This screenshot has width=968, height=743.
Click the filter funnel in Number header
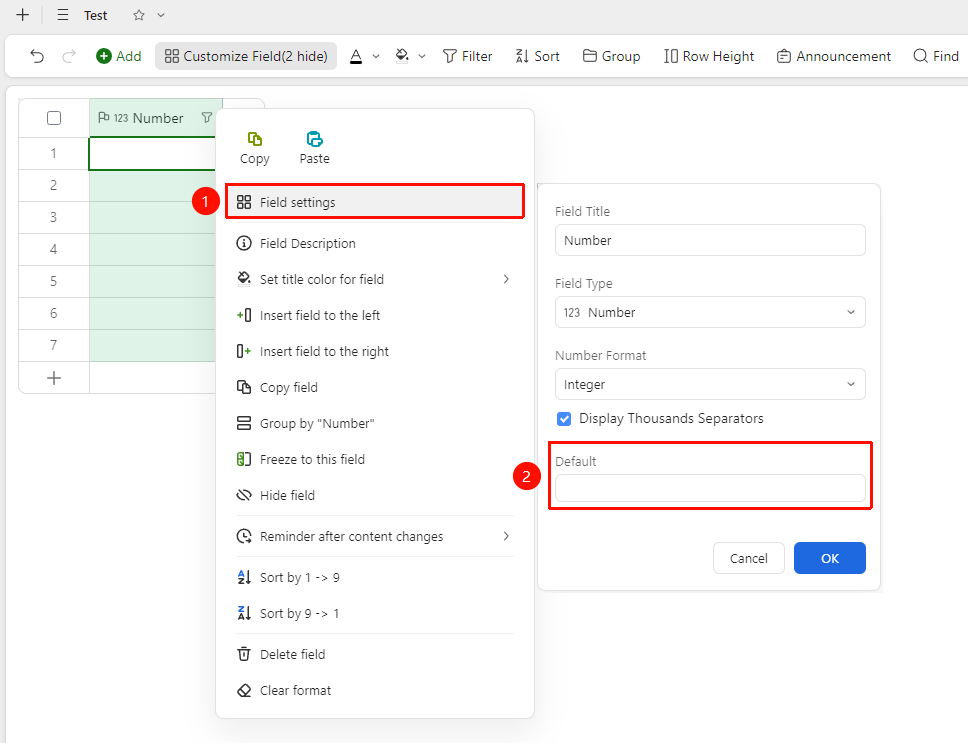coord(207,117)
